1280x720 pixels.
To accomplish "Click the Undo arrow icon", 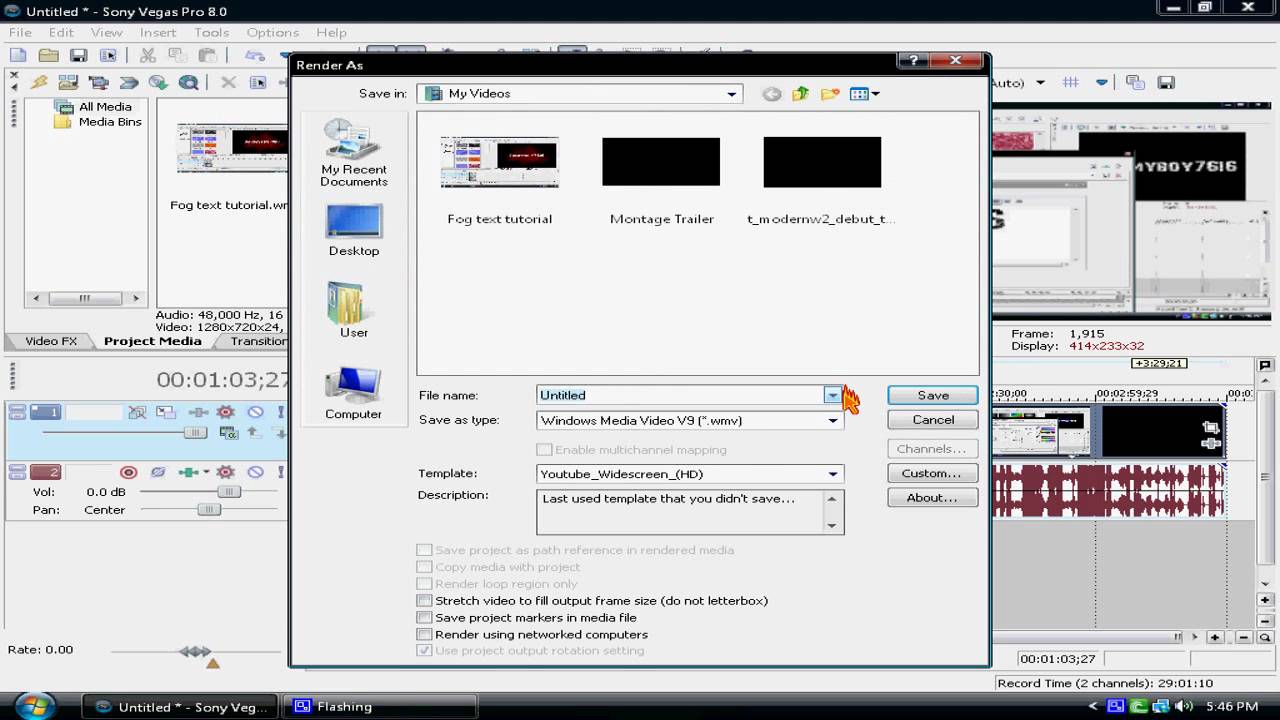I will (x=254, y=56).
